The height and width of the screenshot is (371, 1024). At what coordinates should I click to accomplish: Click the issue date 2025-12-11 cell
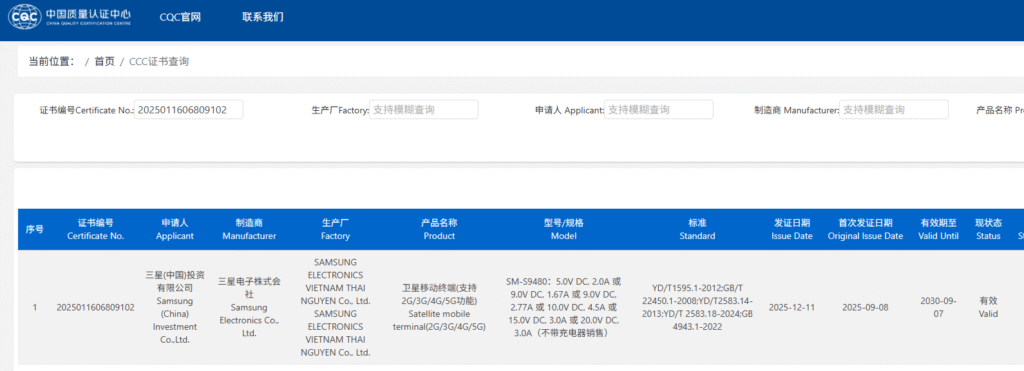coord(792,307)
